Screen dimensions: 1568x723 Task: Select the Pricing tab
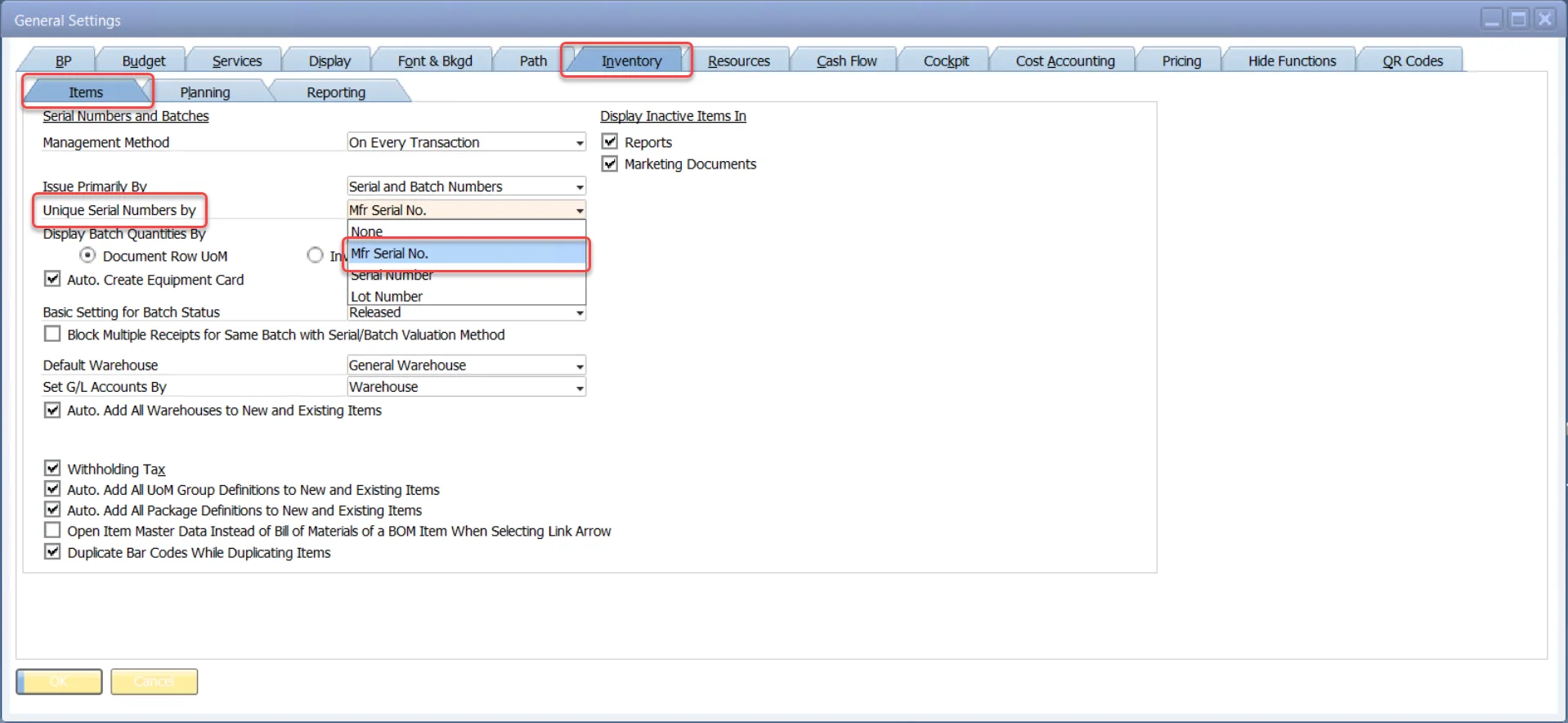1181,61
